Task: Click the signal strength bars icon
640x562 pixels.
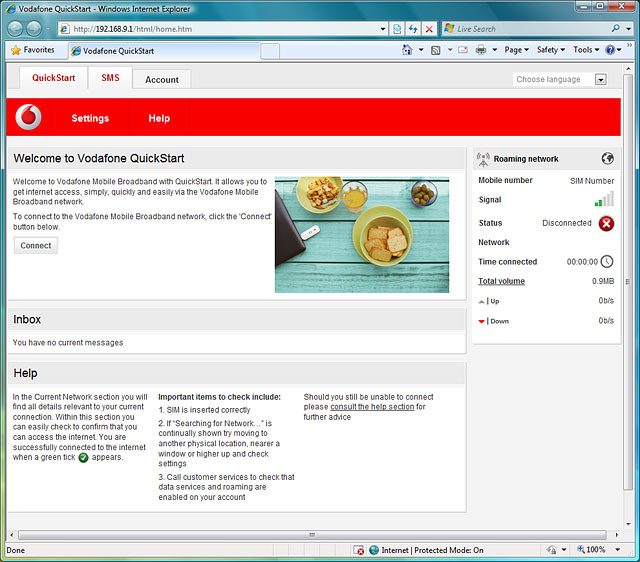Action: point(604,199)
